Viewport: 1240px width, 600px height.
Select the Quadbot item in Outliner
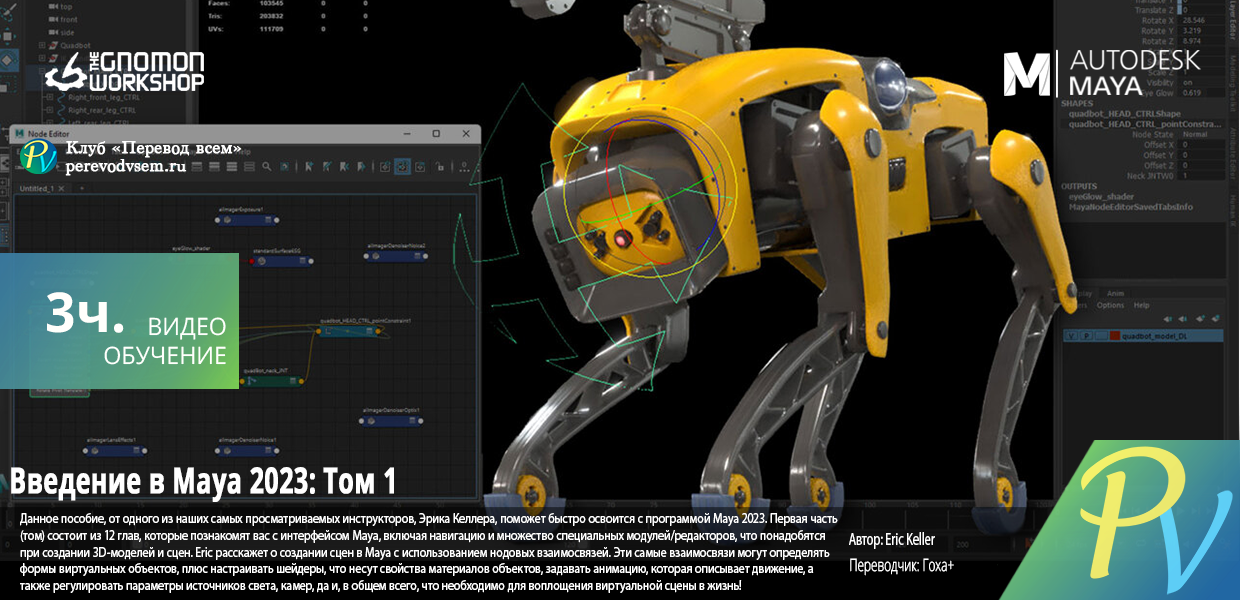[75, 45]
